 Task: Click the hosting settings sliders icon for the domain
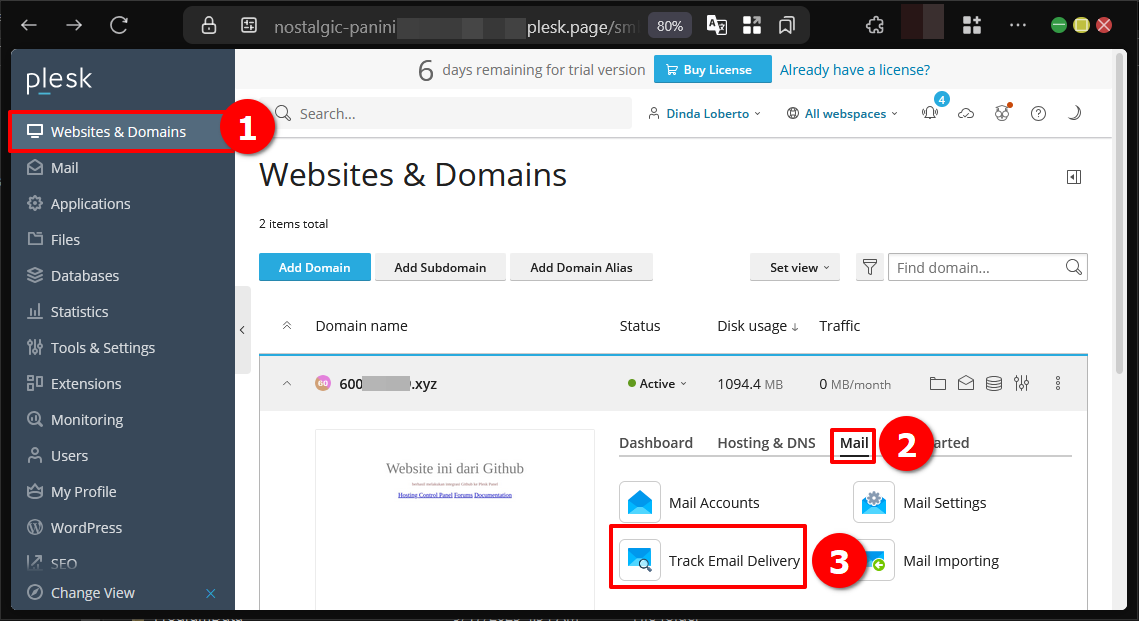point(1021,383)
